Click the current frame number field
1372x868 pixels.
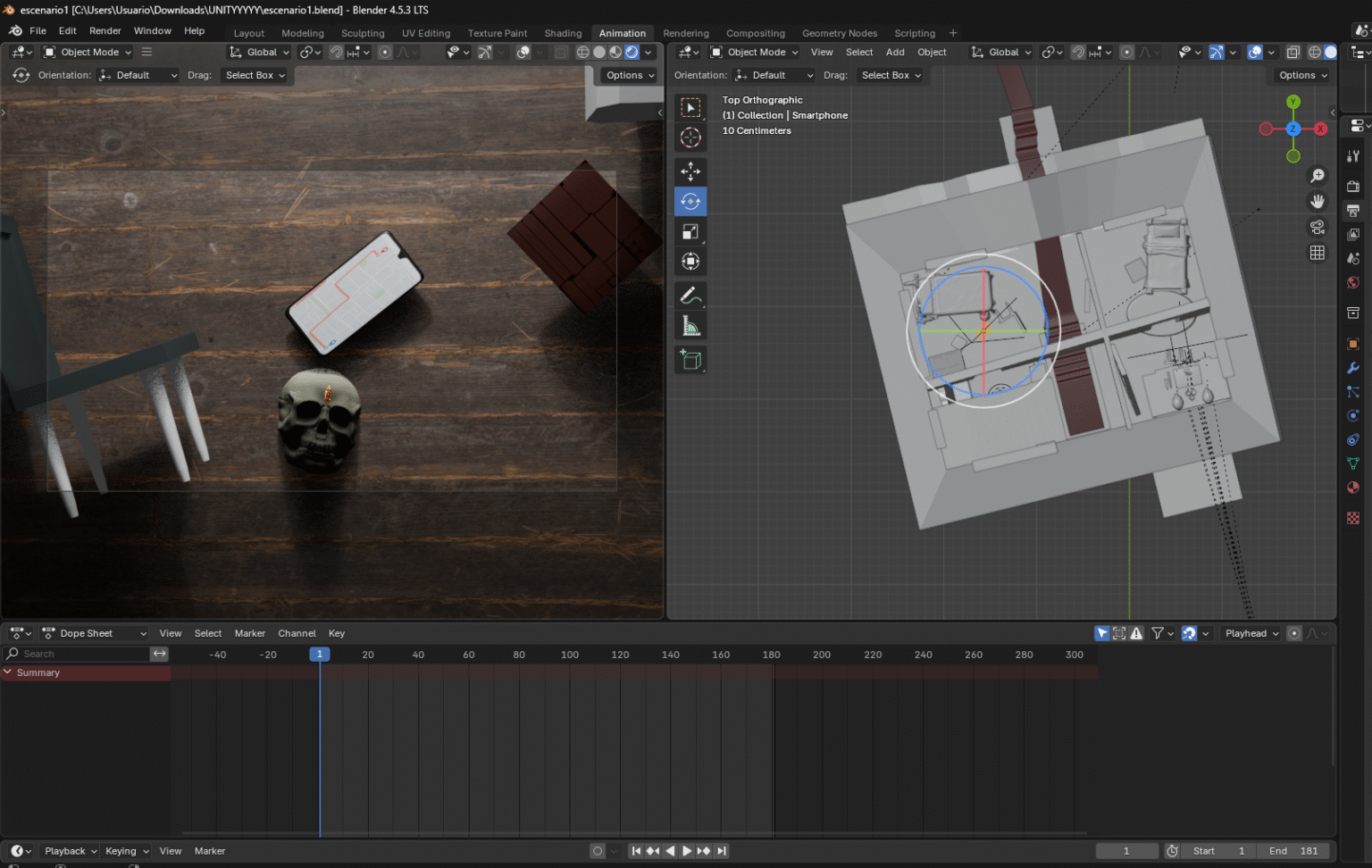(x=1126, y=851)
